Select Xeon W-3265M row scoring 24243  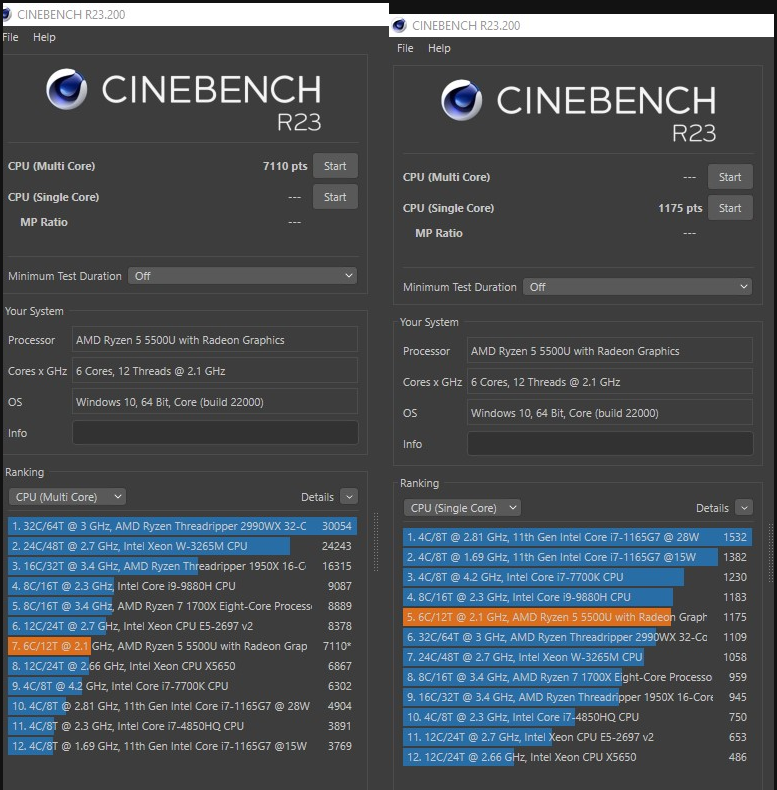pyautogui.click(x=182, y=546)
